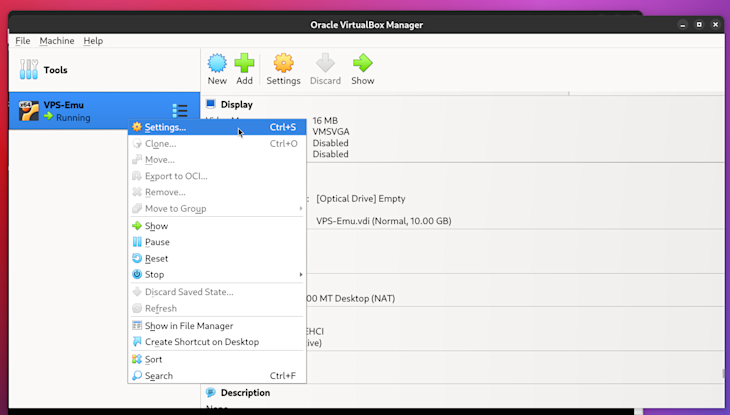Expand the Stop submenu arrow

click(300, 275)
